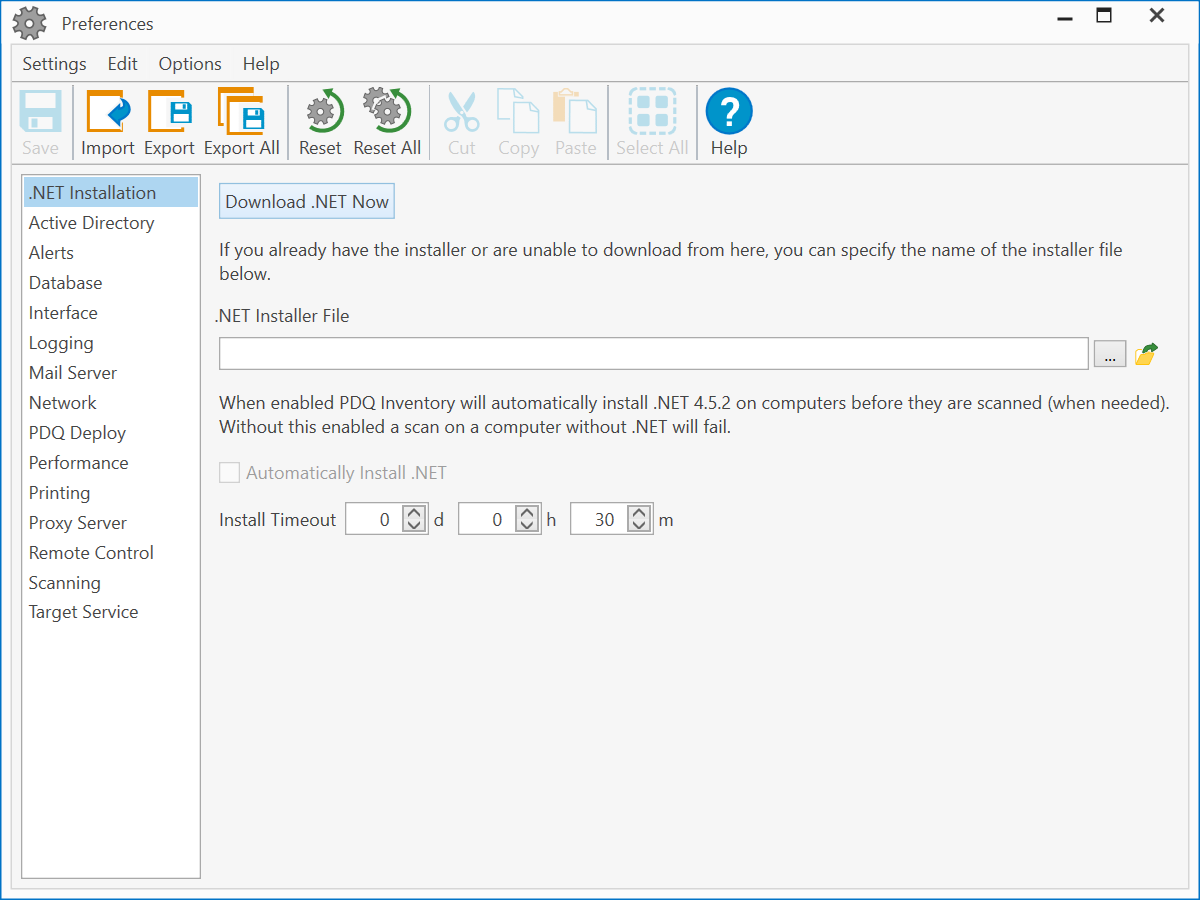The height and width of the screenshot is (900, 1200).
Task: Click the Reset All gears icon
Action: pos(387,111)
